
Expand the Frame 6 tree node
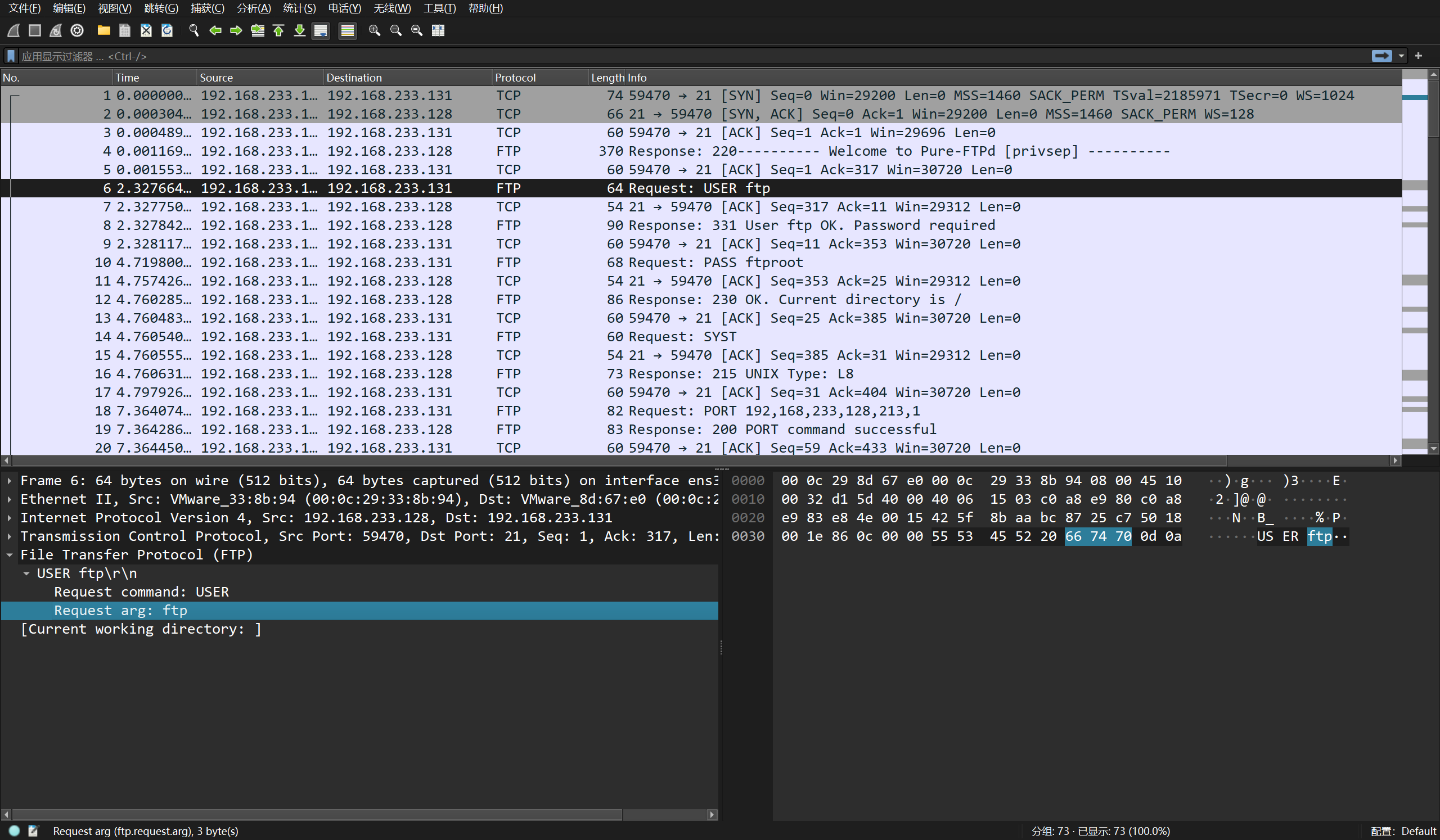pos(10,481)
